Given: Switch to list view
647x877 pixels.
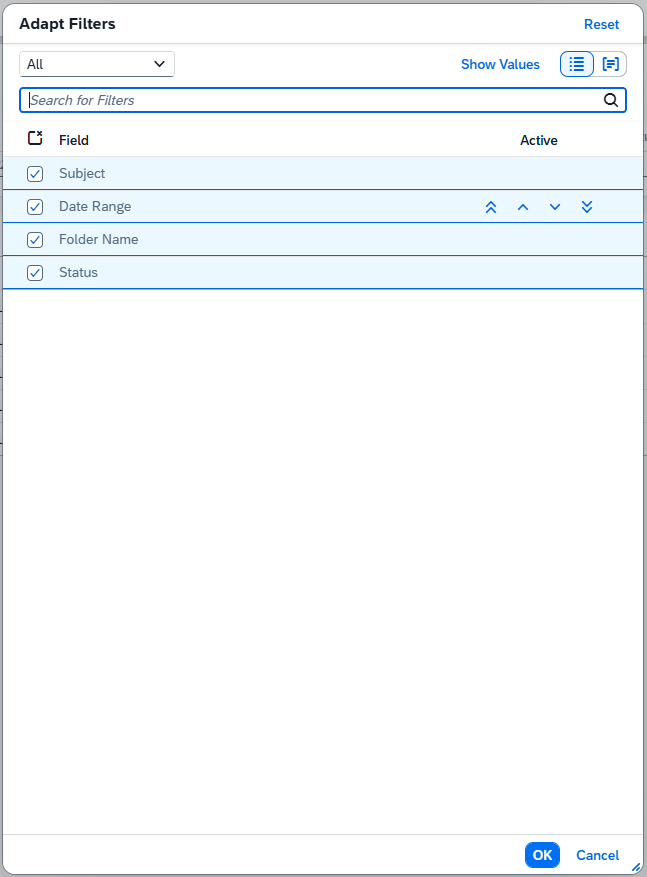Looking at the screenshot, I should [x=576, y=64].
